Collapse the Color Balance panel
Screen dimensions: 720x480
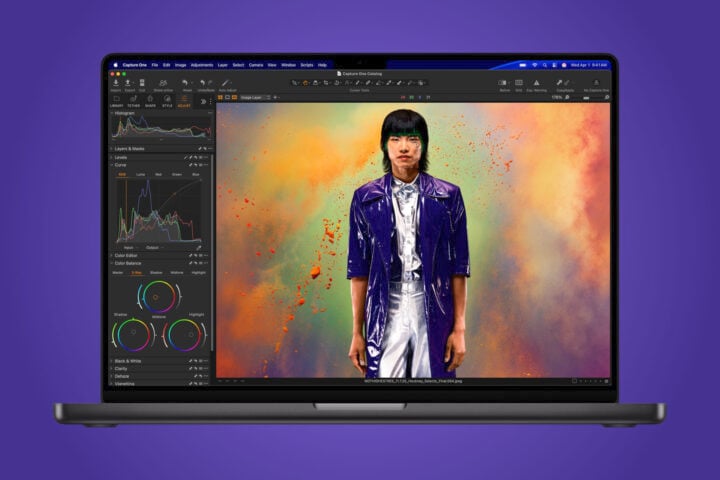coord(112,263)
